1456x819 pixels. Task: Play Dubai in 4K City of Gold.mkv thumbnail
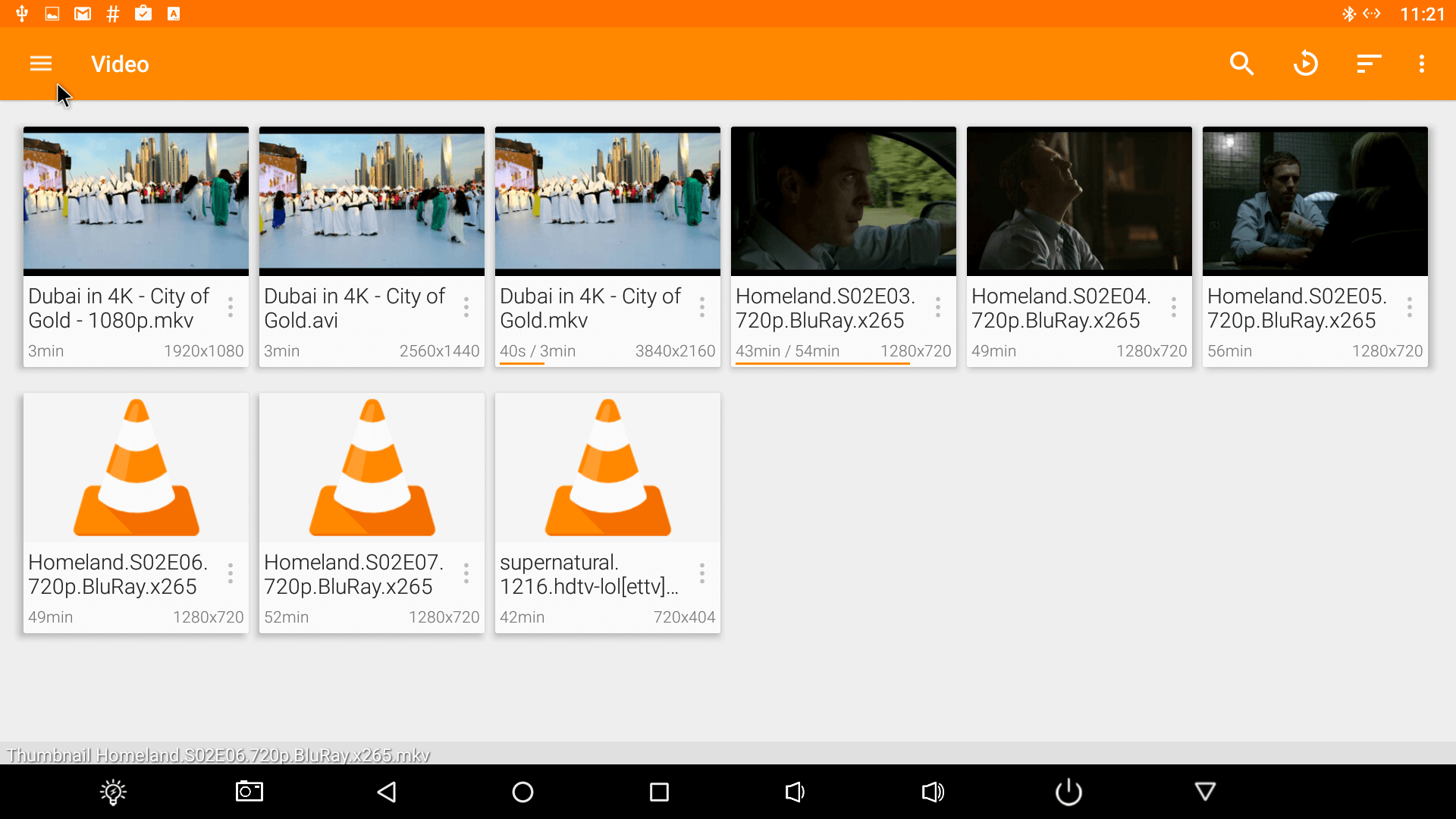(x=607, y=201)
